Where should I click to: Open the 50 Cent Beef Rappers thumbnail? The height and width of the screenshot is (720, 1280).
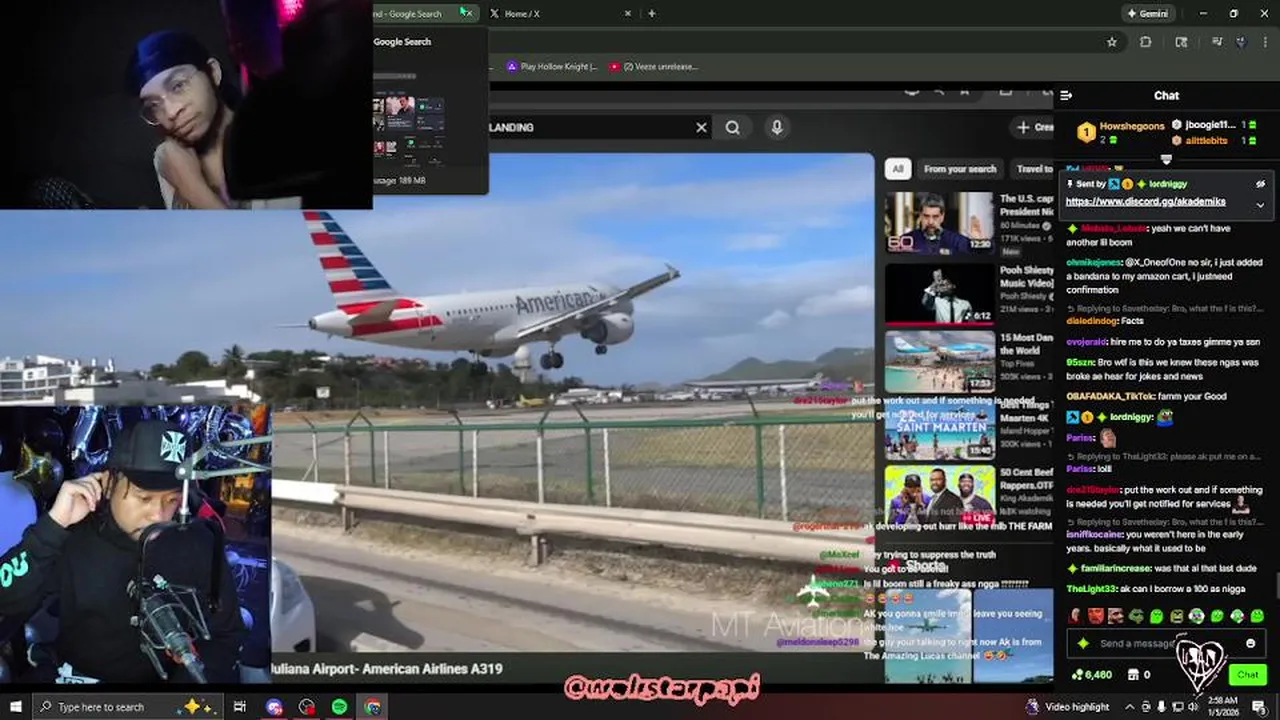940,496
